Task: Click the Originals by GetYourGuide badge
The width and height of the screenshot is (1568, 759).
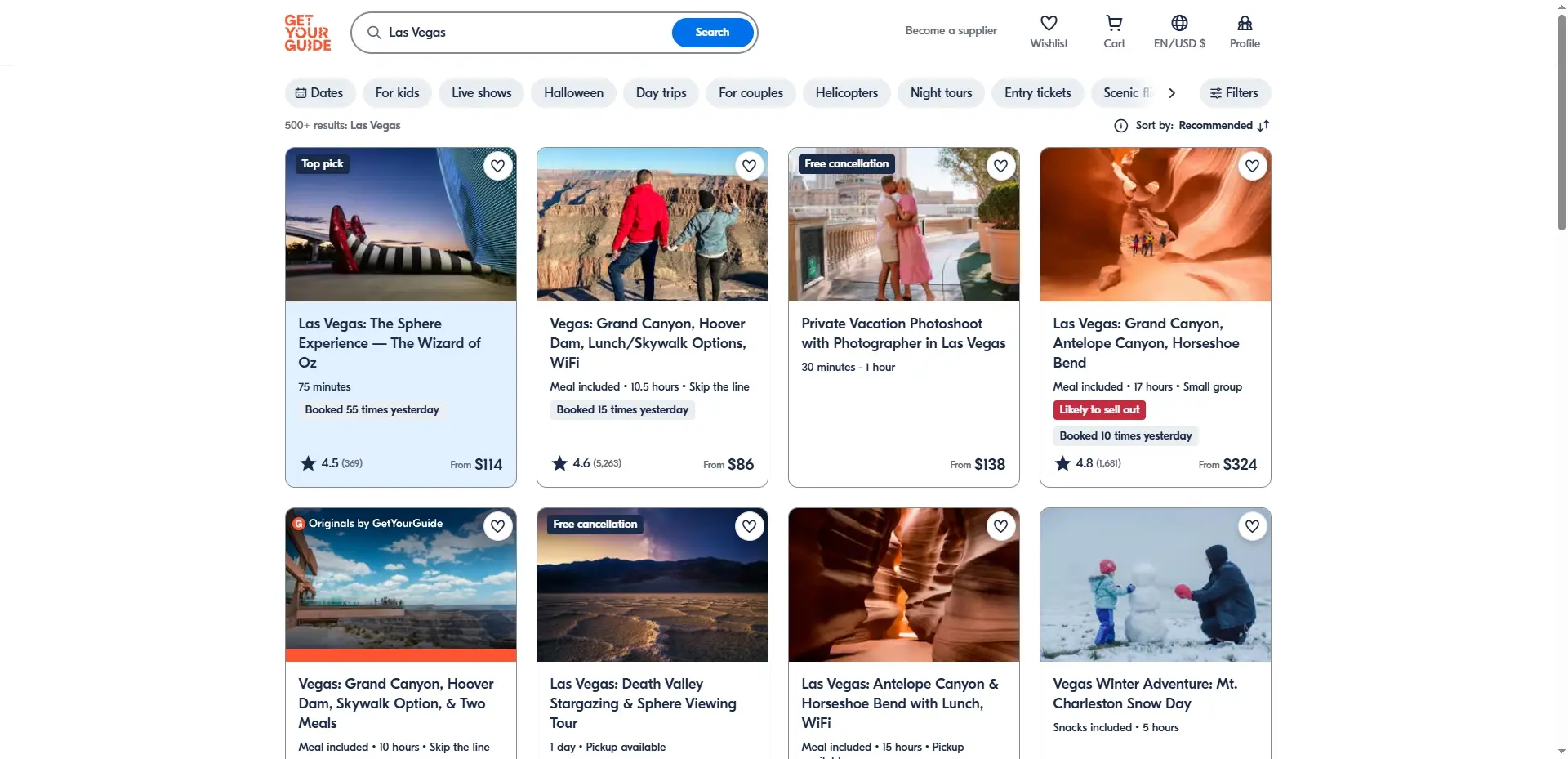Action: pos(368,524)
